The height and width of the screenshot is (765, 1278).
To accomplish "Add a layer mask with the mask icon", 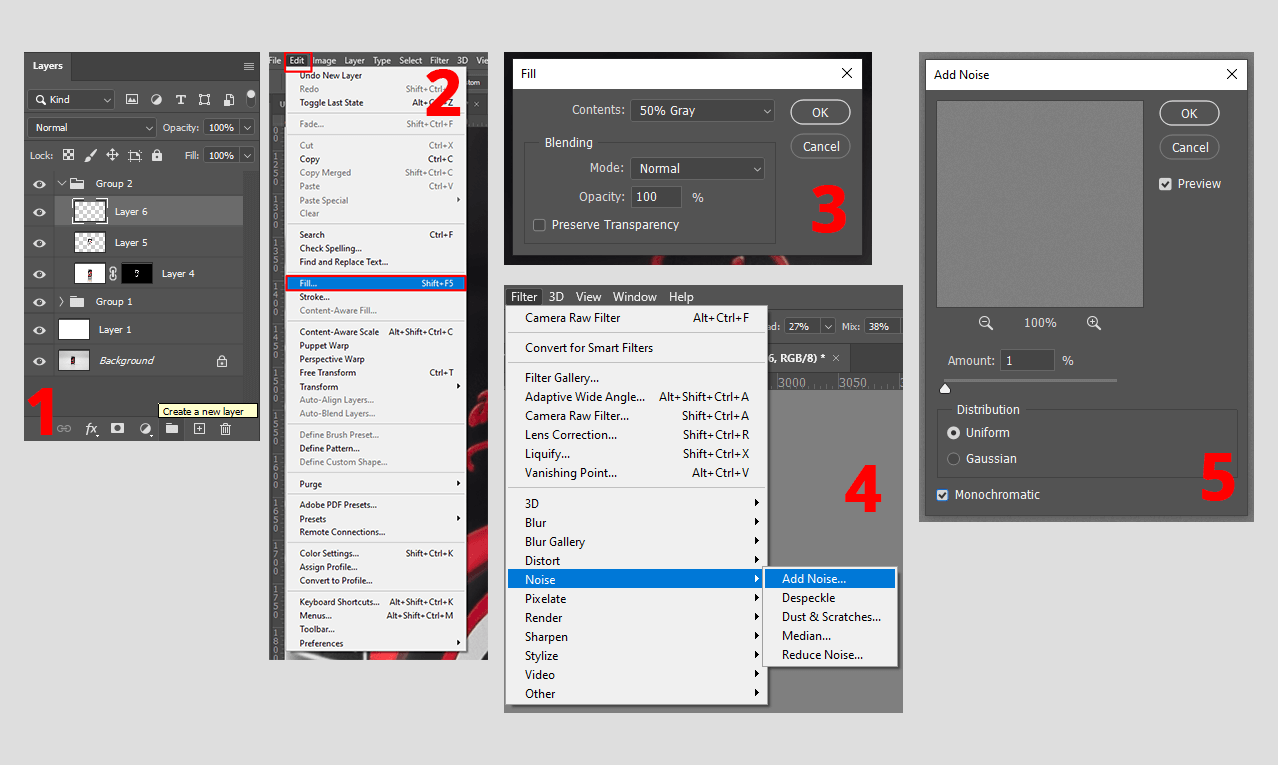I will click(x=117, y=428).
